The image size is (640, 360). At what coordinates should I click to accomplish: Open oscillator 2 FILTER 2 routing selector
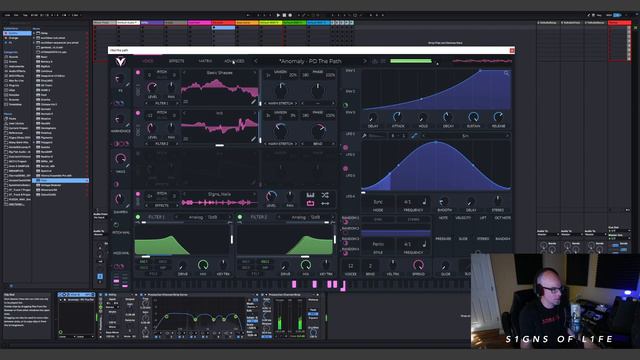point(162,144)
